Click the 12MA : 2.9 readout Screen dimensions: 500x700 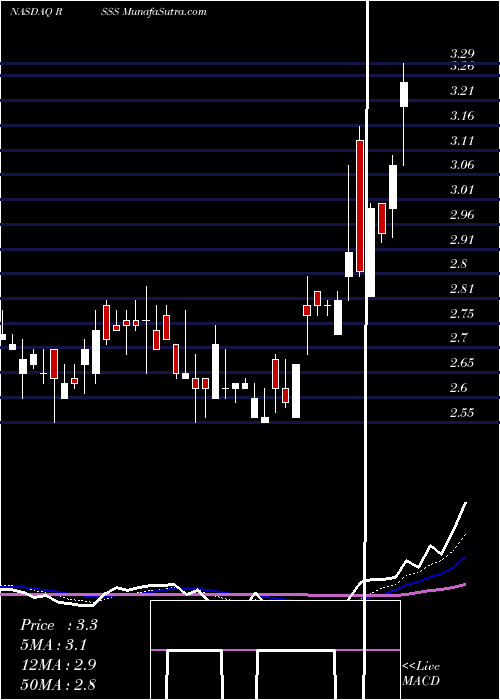tap(58, 665)
